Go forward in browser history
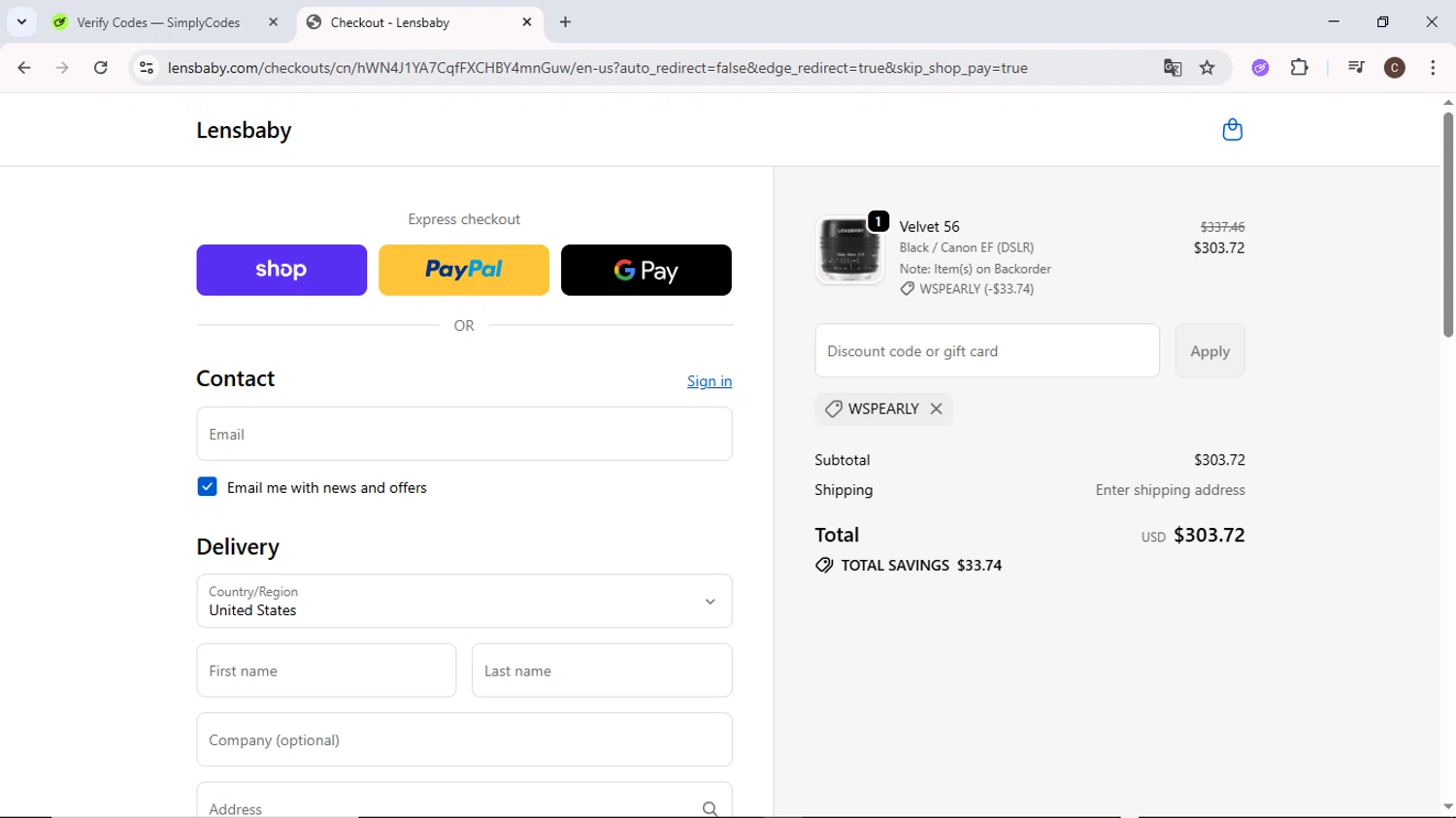 [x=62, y=68]
